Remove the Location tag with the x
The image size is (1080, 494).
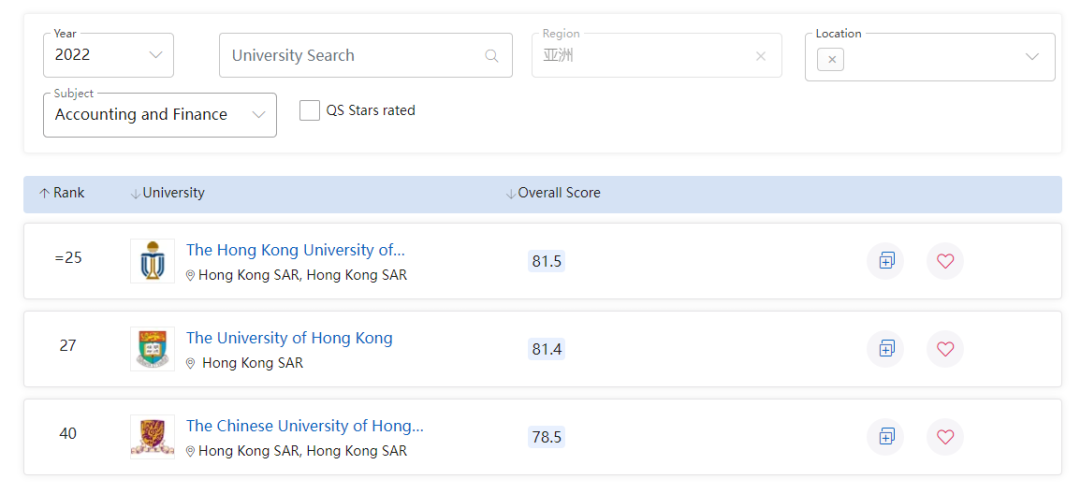(831, 59)
